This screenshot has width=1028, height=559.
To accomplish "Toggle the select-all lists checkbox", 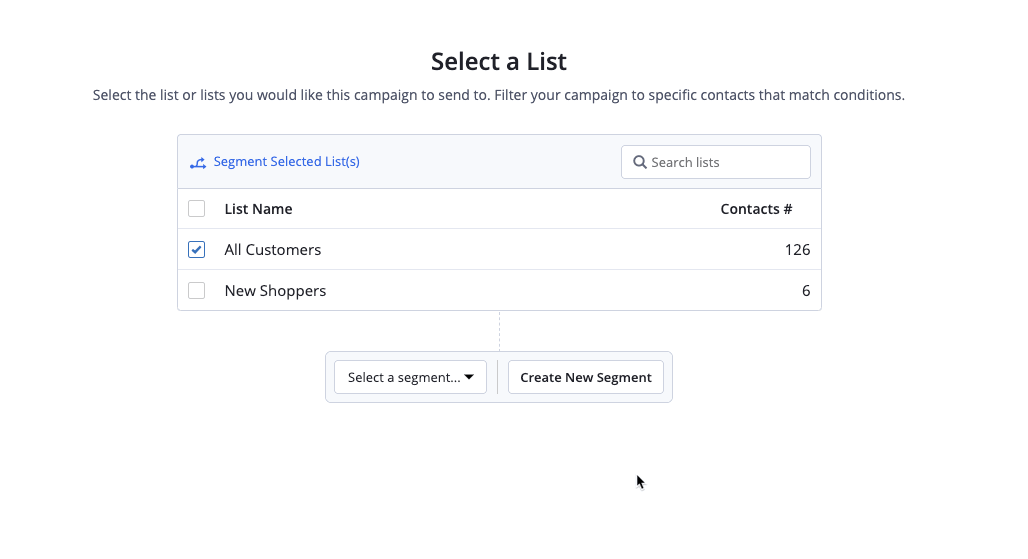I will pyautogui.click(x=197, y=208).
